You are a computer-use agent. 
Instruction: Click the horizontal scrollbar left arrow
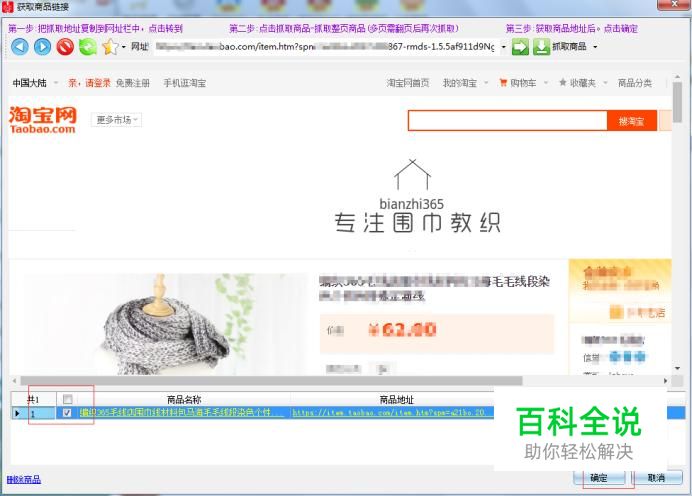15,380
